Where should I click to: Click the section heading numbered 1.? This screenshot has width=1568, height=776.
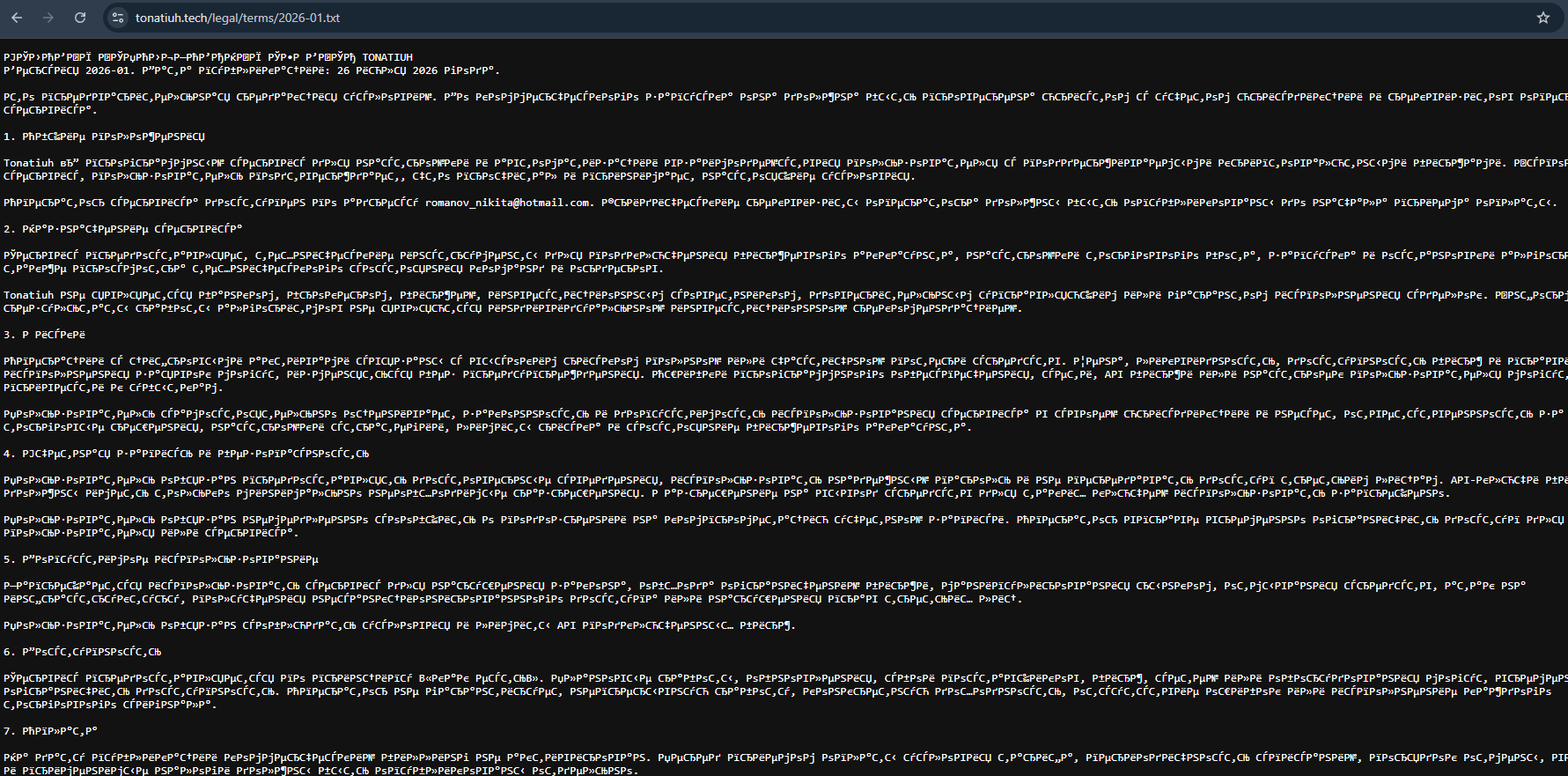pyautogui.click(x=104, y=137)
